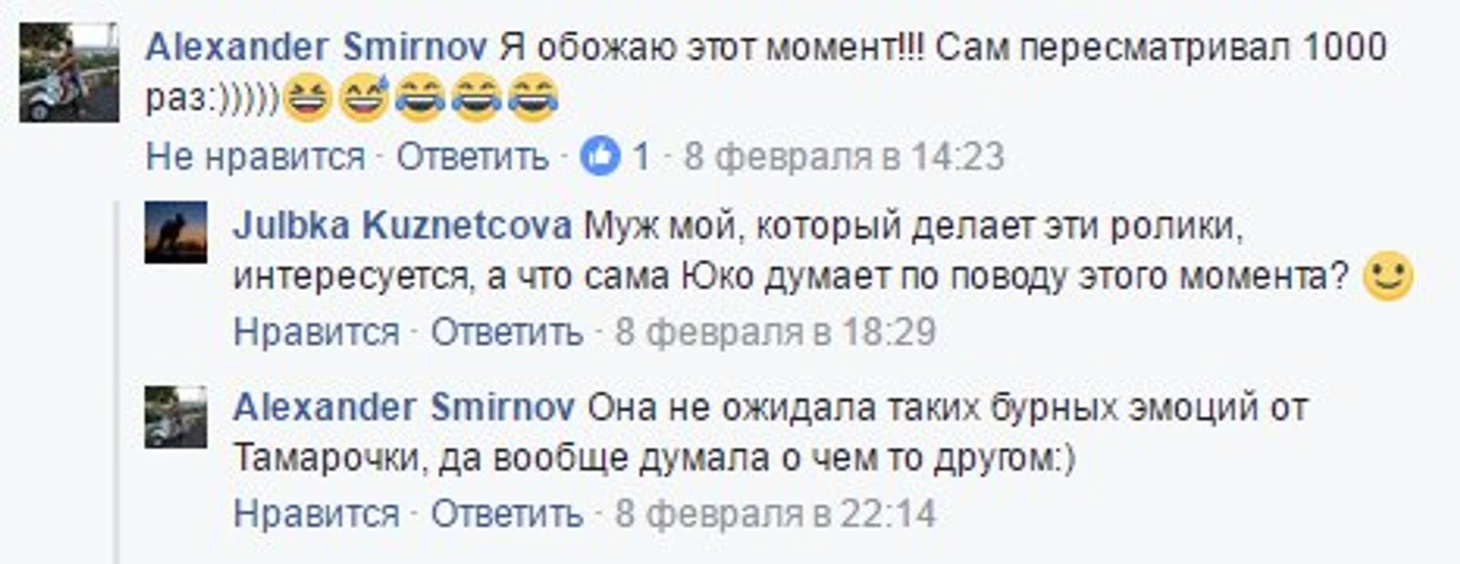Click 'Не нравится' to unlike top comment
Image resolution: width=1460 pixels, height=564 pixels.
coord(255,157)
